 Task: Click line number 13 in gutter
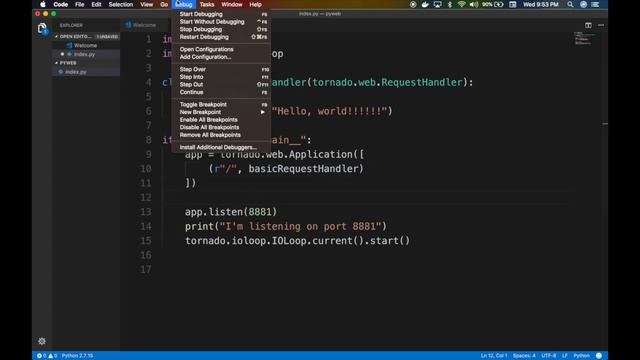(x=146, y=212)
